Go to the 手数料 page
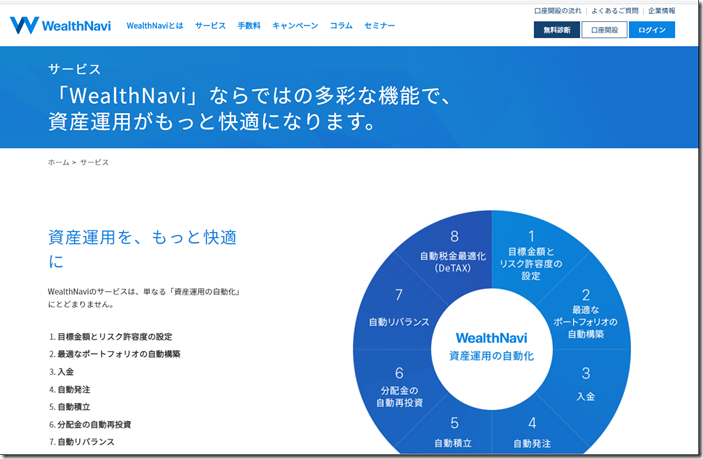This screenshot has height=459, width=703. click(x=249, y=25)
